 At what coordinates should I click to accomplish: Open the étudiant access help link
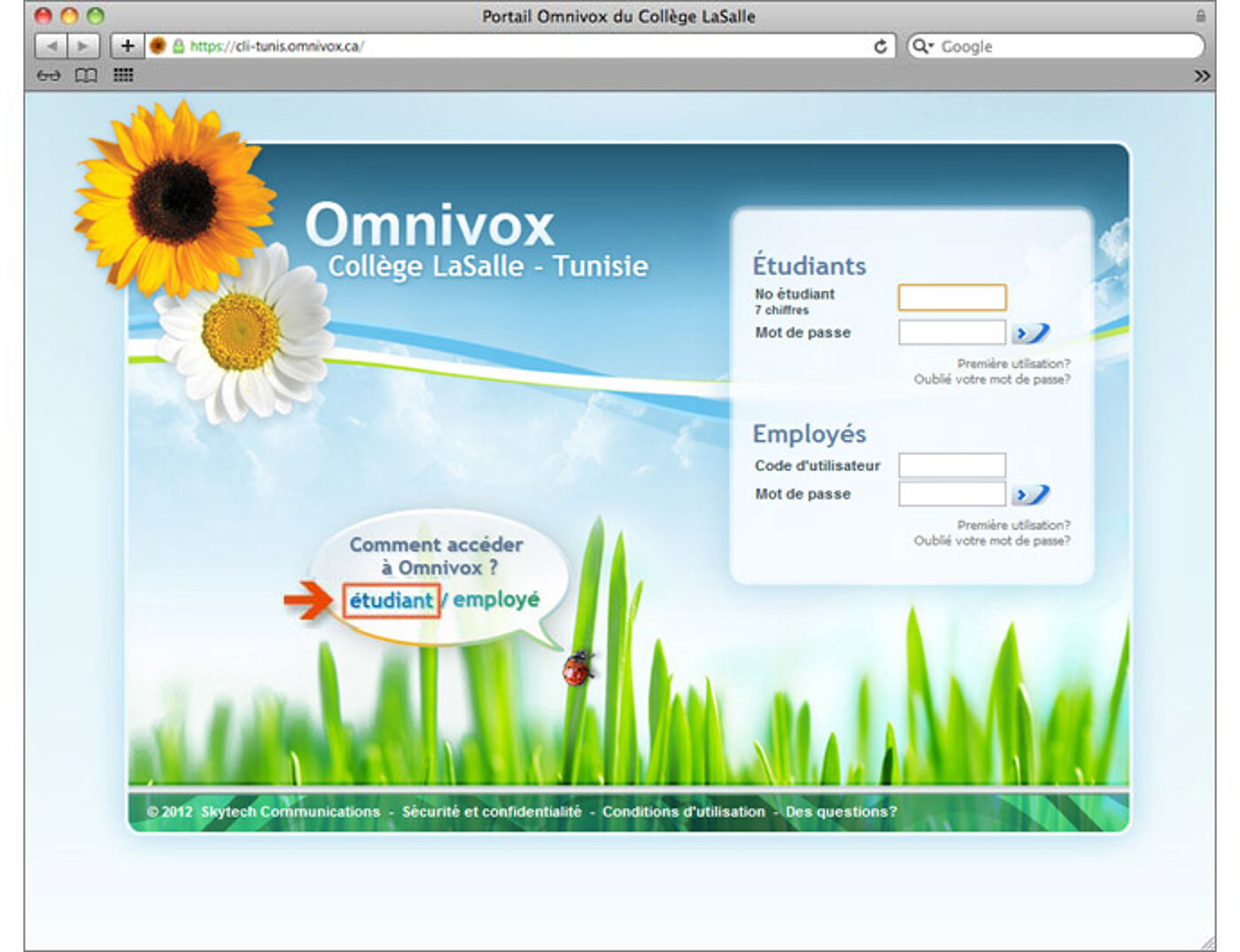[391, 600]
